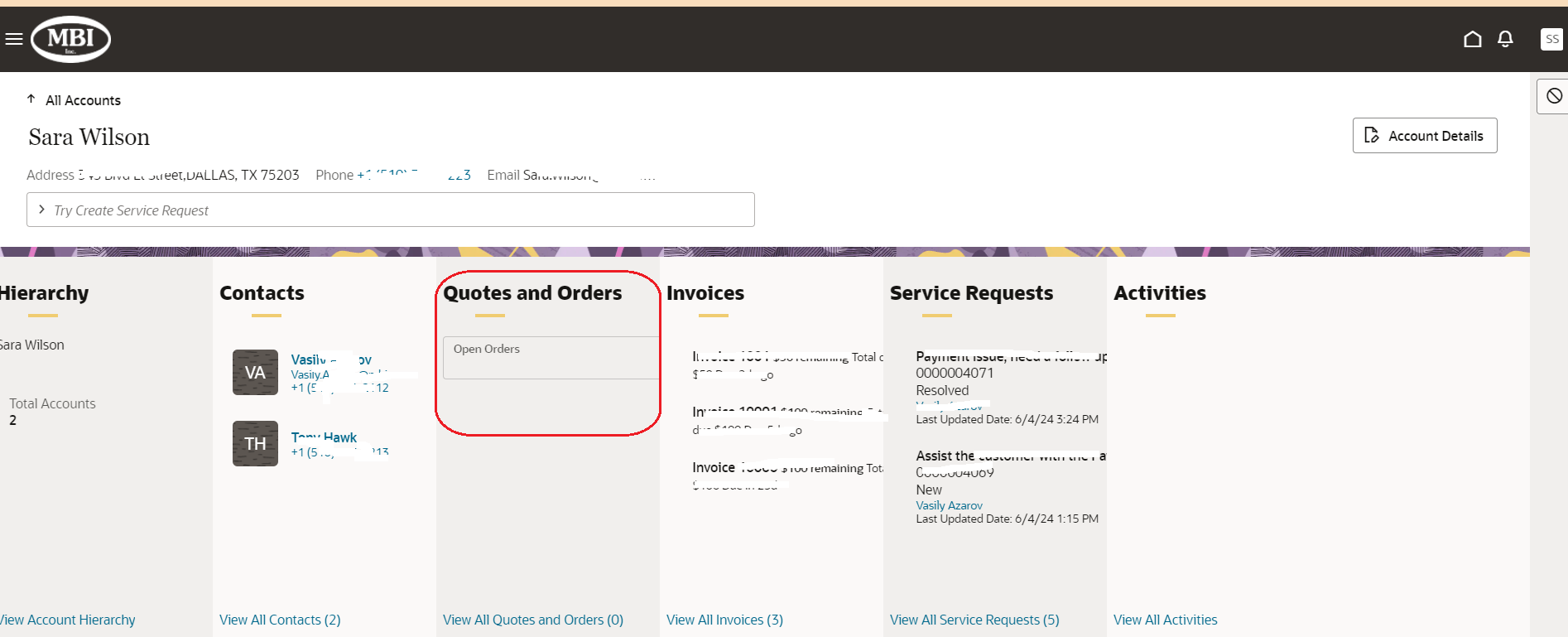Click the Hierarchy card heading
Screen dimensions: 1568x637
click(44, 293)
